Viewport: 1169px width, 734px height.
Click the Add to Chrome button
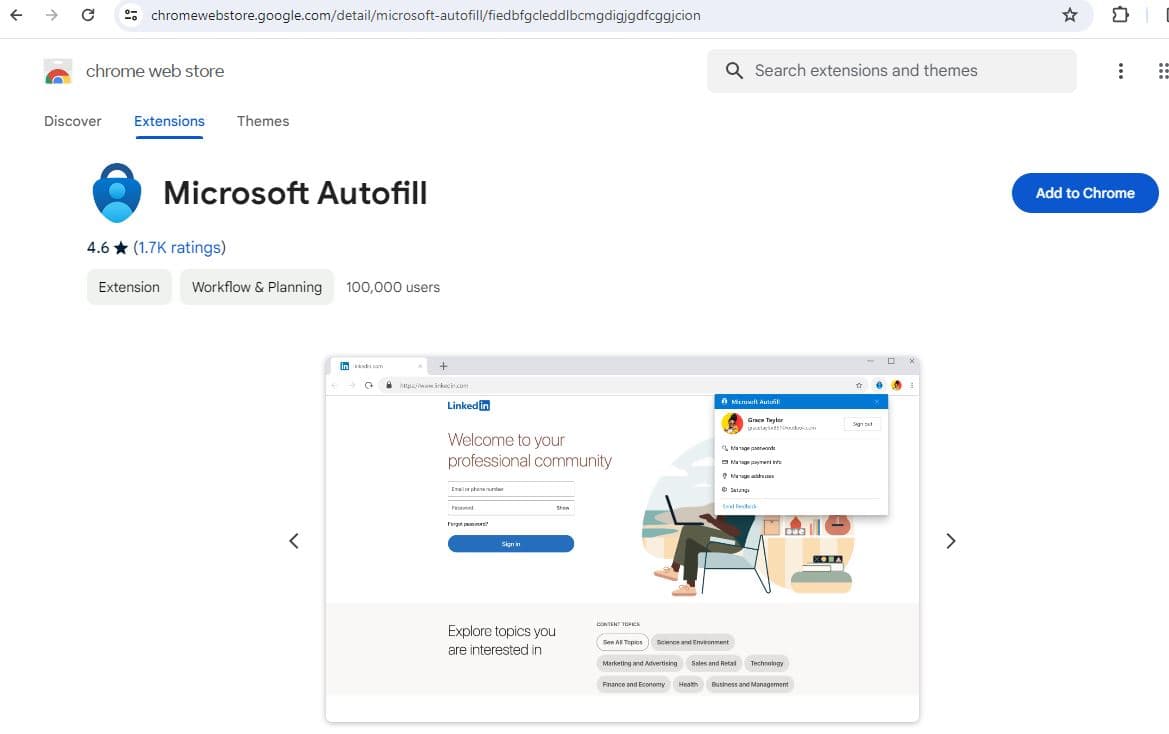click(x=1085, y=193)
